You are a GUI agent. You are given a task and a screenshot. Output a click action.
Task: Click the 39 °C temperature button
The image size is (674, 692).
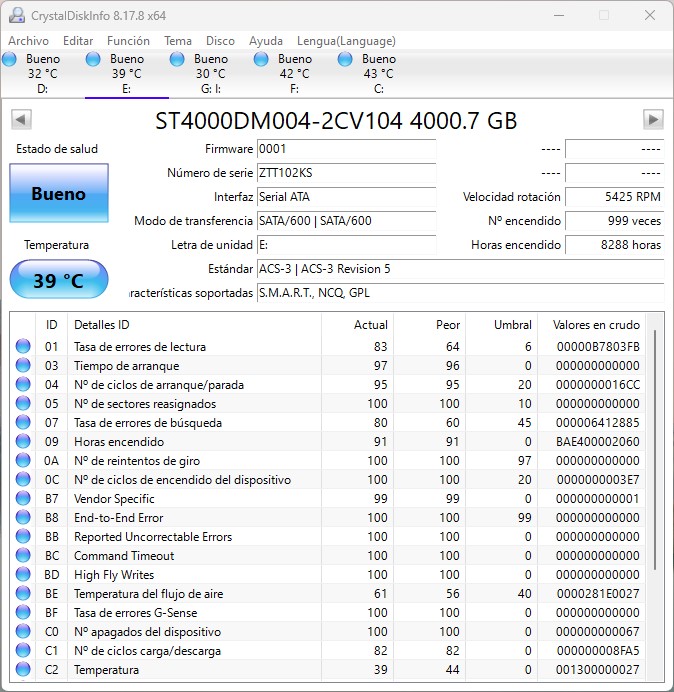click(59, 280)
